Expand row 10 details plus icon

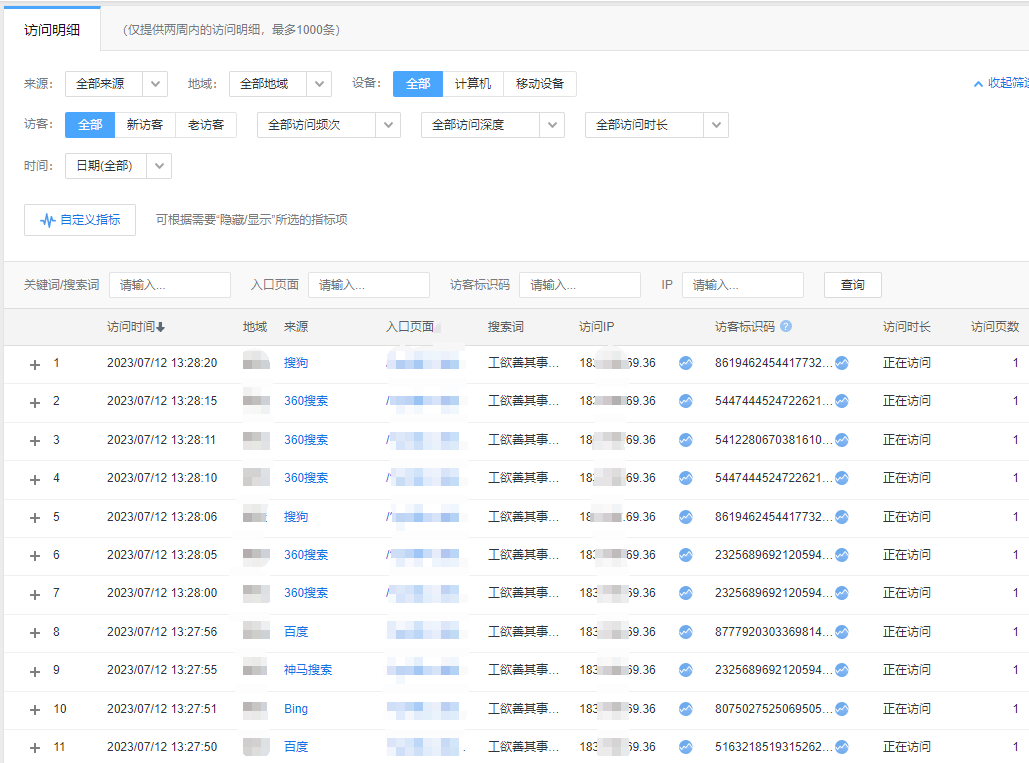(x=35, y=709)
